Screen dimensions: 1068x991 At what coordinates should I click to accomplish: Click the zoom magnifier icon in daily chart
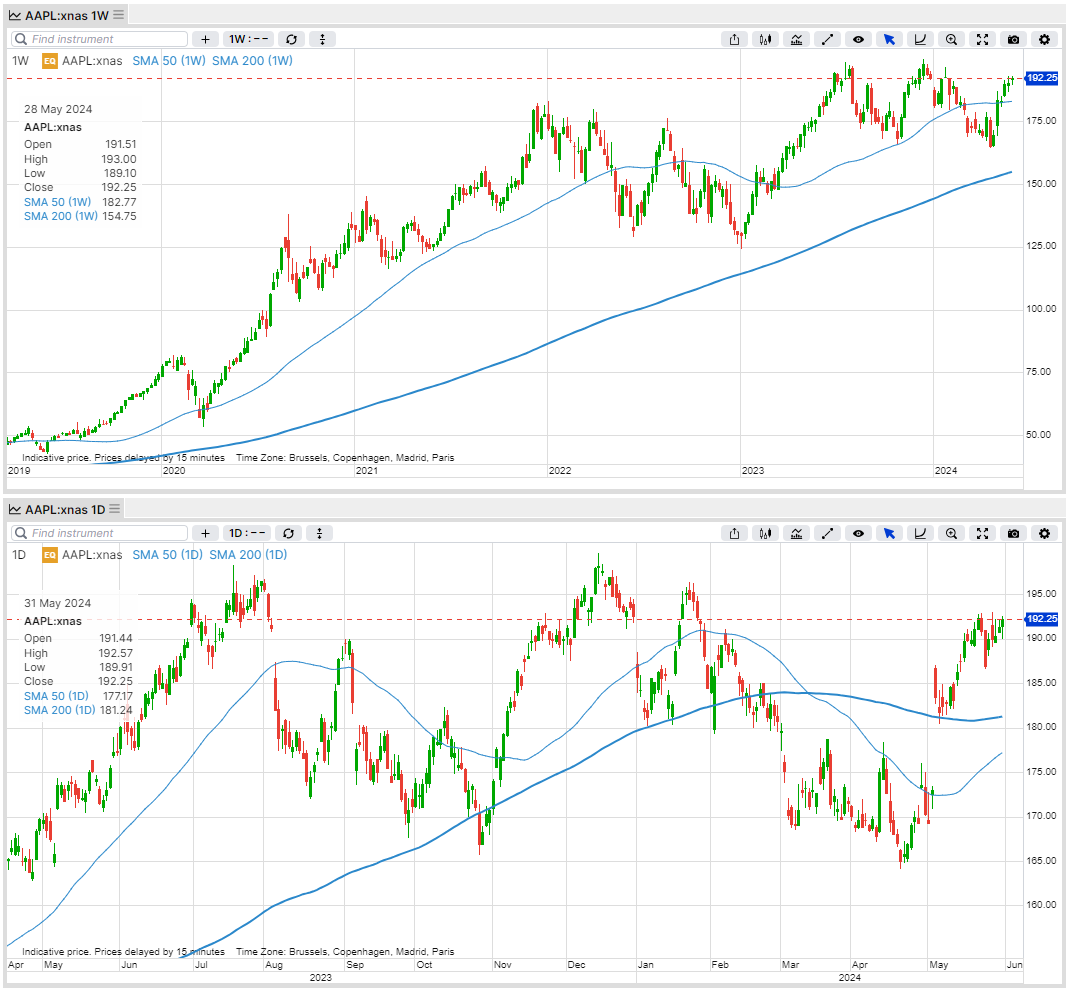click(x=951, y=533)
